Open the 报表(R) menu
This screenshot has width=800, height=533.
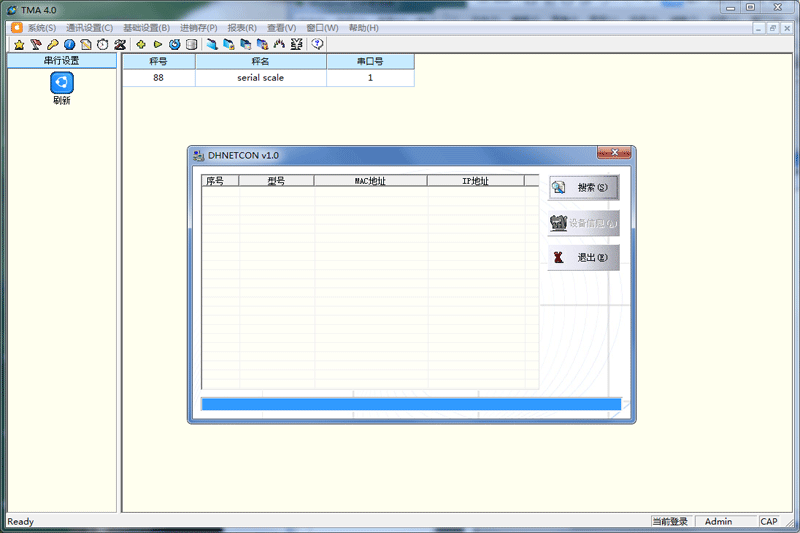(x=241, y=28)
